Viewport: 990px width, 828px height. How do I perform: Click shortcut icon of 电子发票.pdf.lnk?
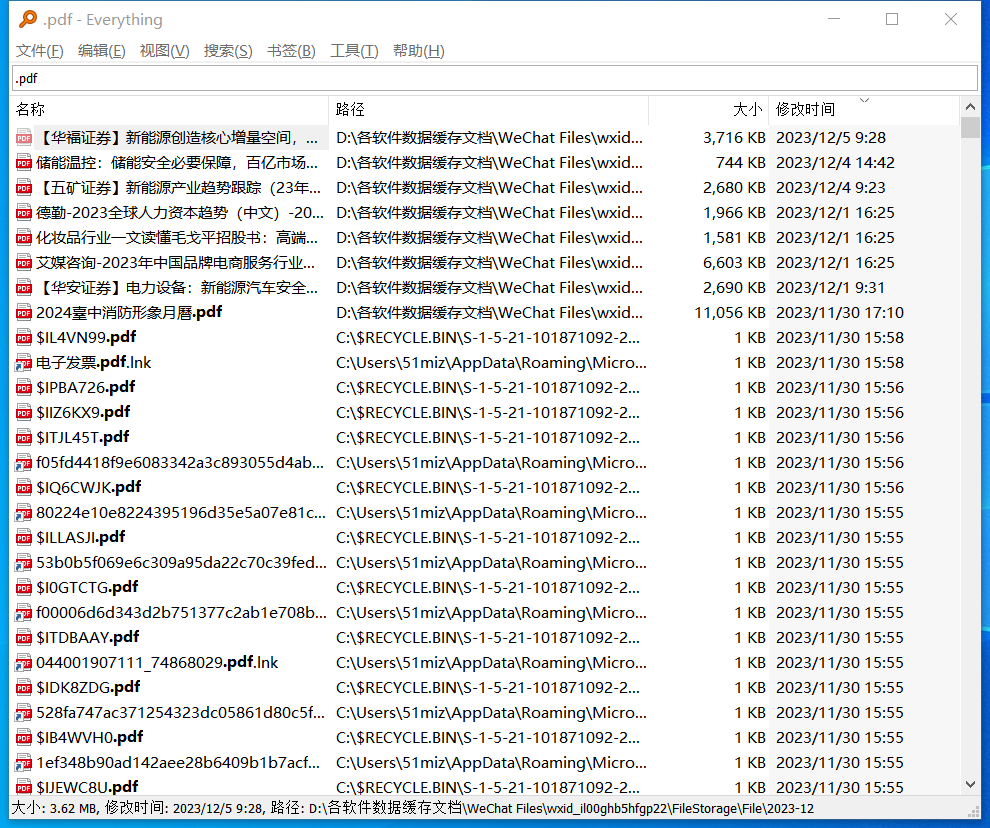pyautogui.click(x=24, y=363)
